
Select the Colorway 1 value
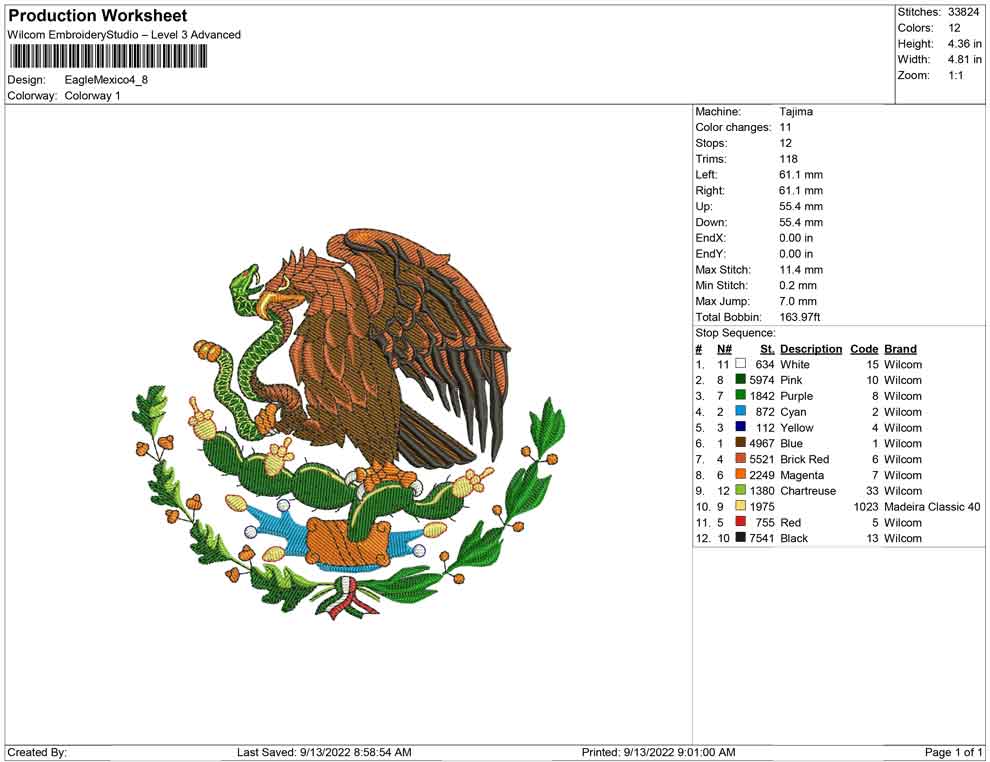[x=92, y=96]
